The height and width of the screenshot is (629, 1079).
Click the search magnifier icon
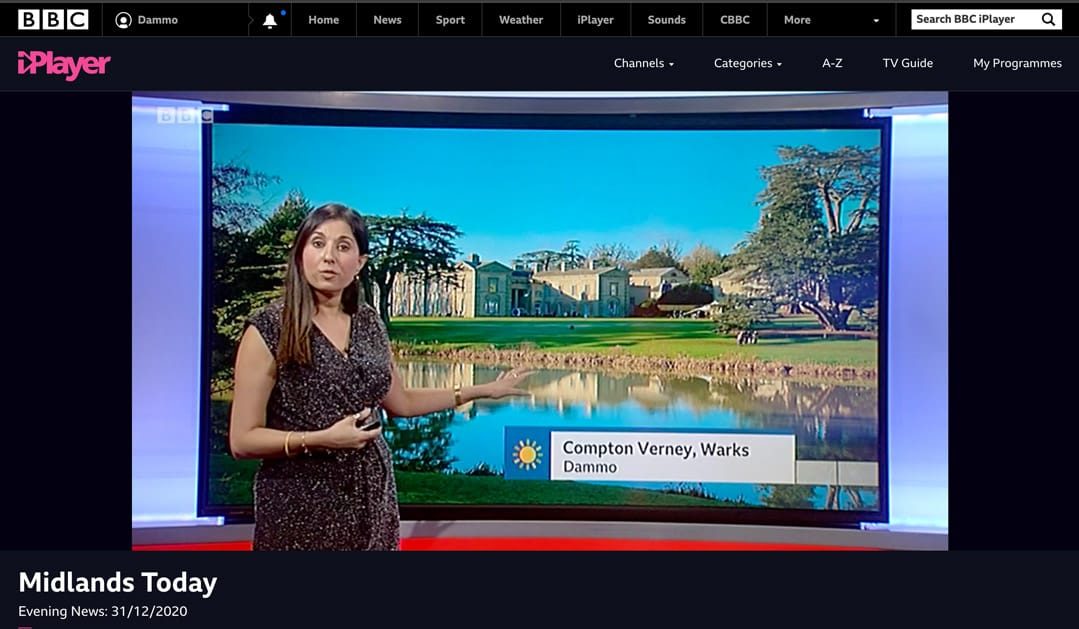[1048, 19]
